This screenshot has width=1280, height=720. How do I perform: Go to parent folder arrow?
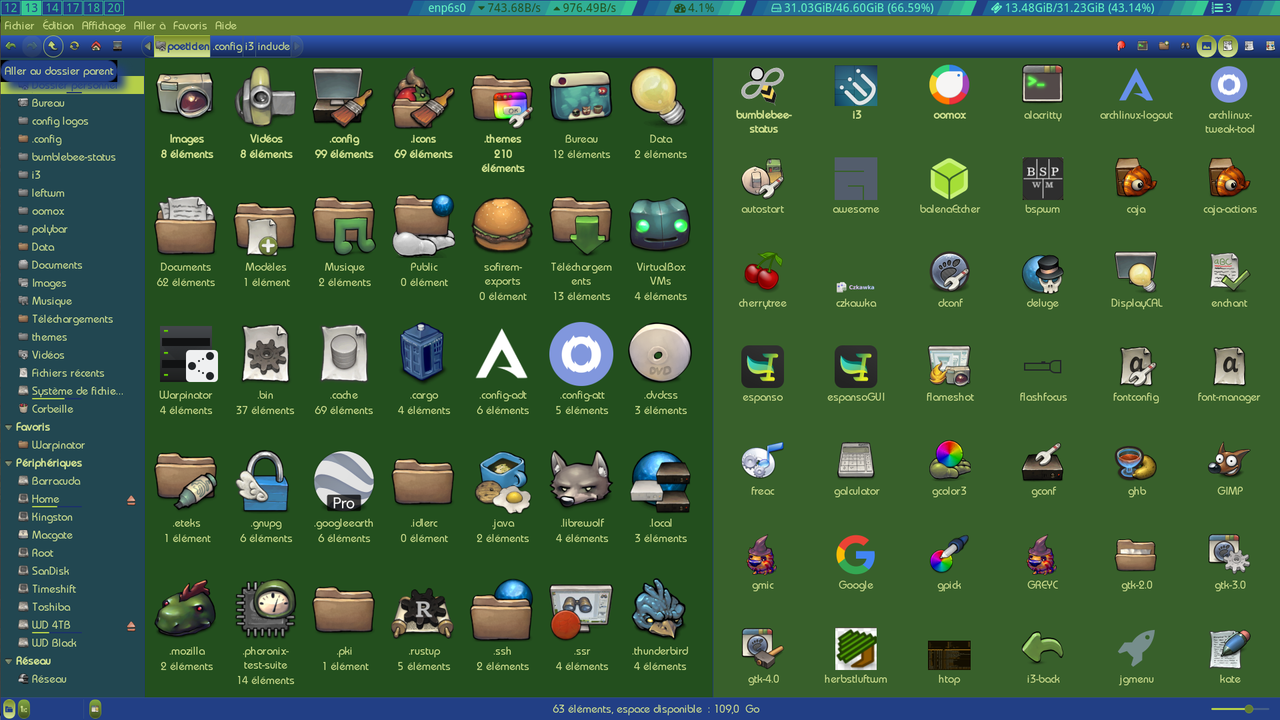53,46
